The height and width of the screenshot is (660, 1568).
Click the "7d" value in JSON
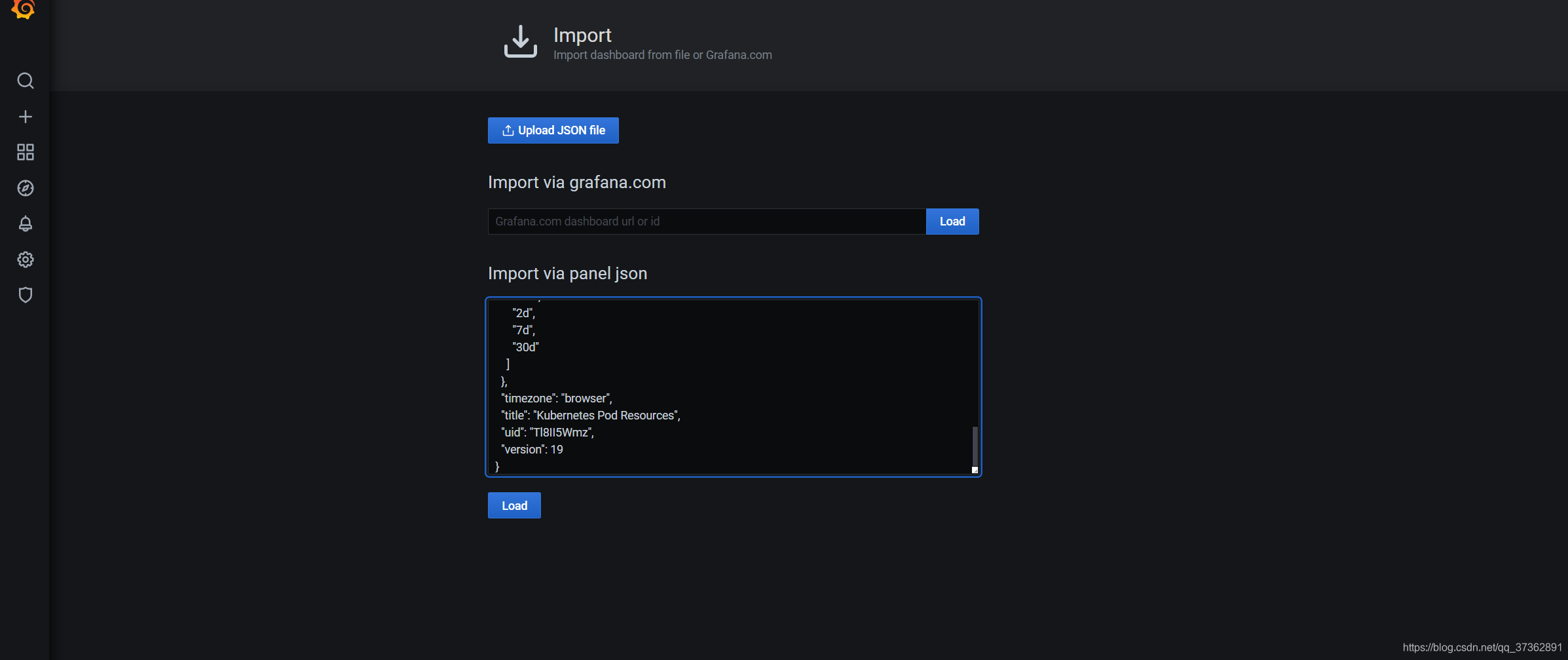pyautogui.click(x=523, y=330)
